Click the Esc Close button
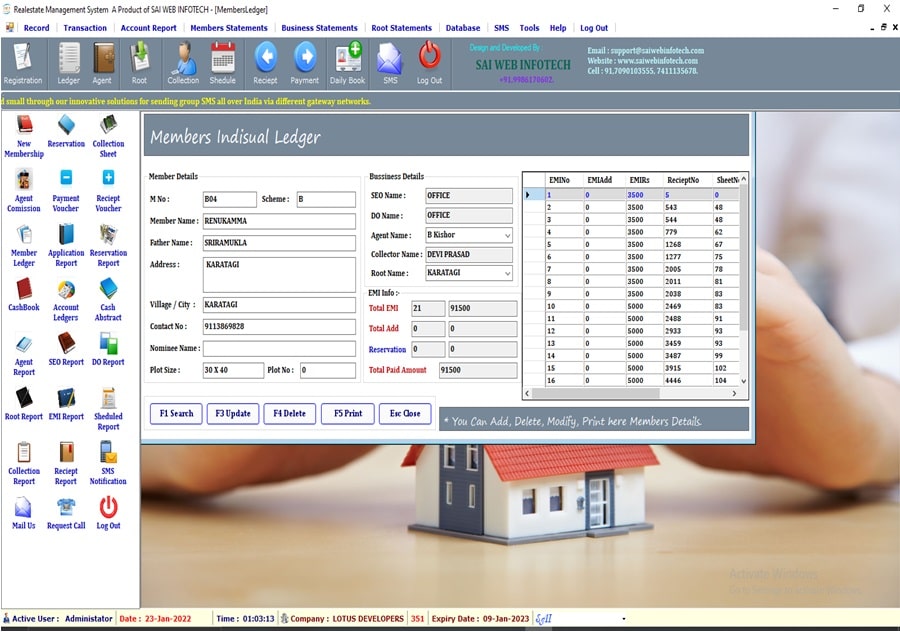Viewport: 900px width, 632px height. [405, 413]
